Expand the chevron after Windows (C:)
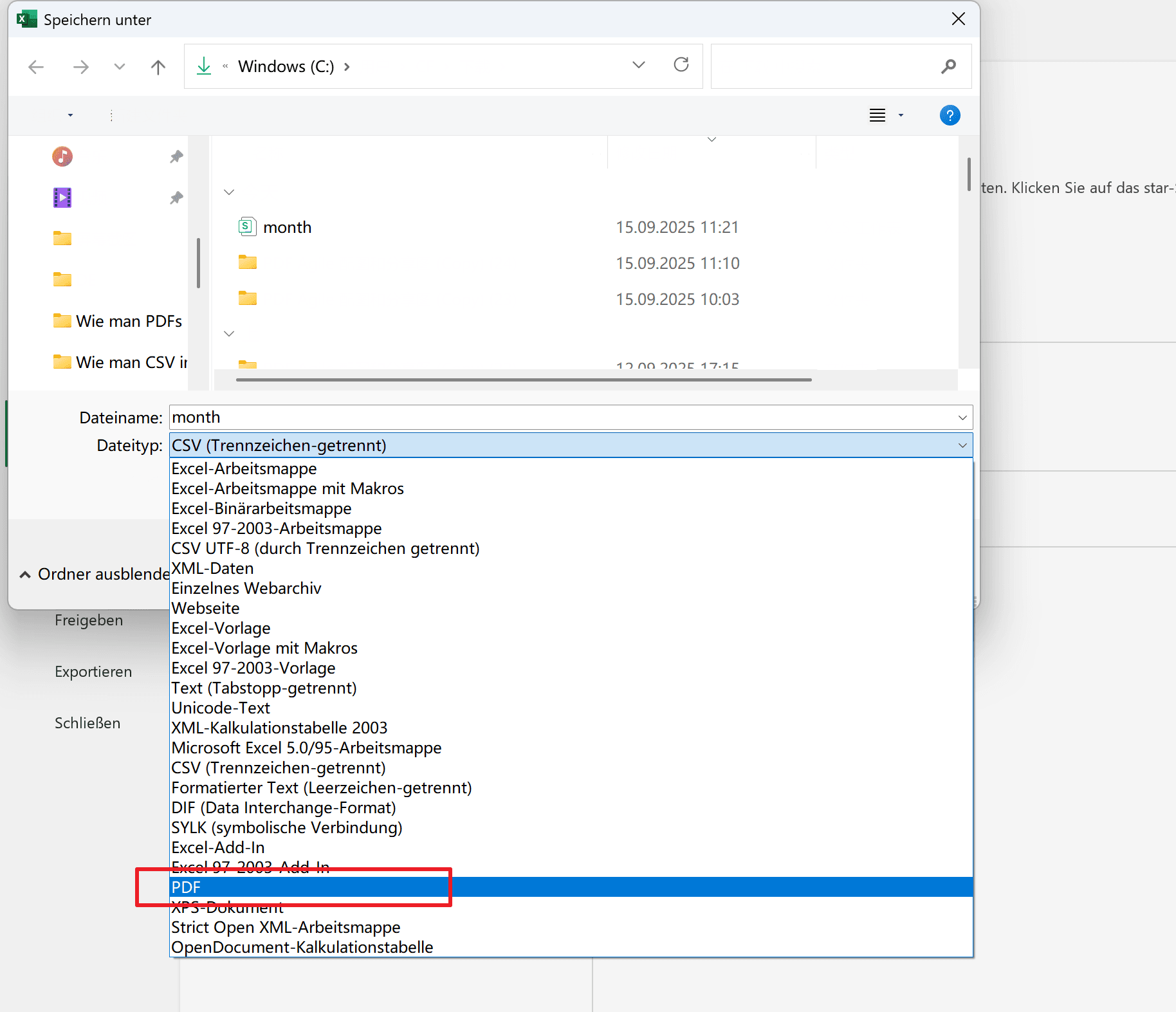 [x=347, y=67]
